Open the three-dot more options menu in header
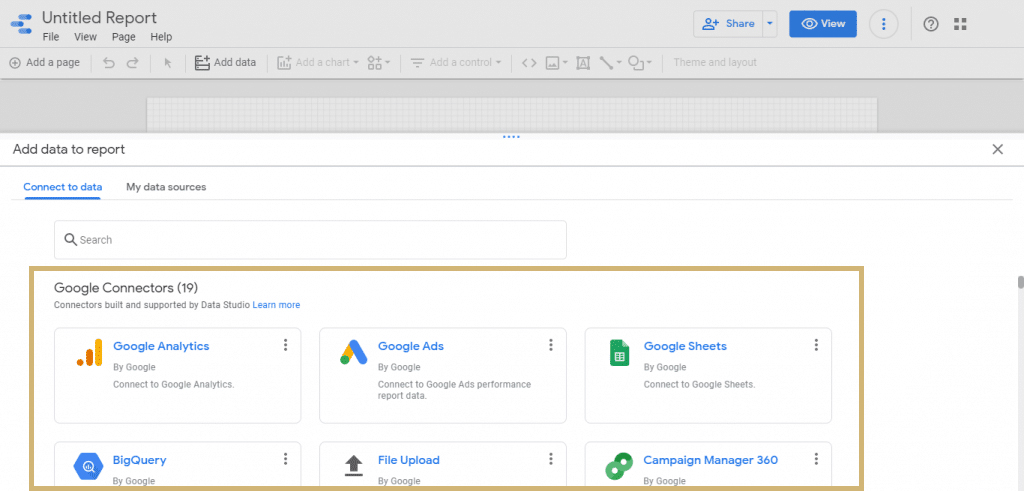1024x491 pixels. click(x=884, y=24)
